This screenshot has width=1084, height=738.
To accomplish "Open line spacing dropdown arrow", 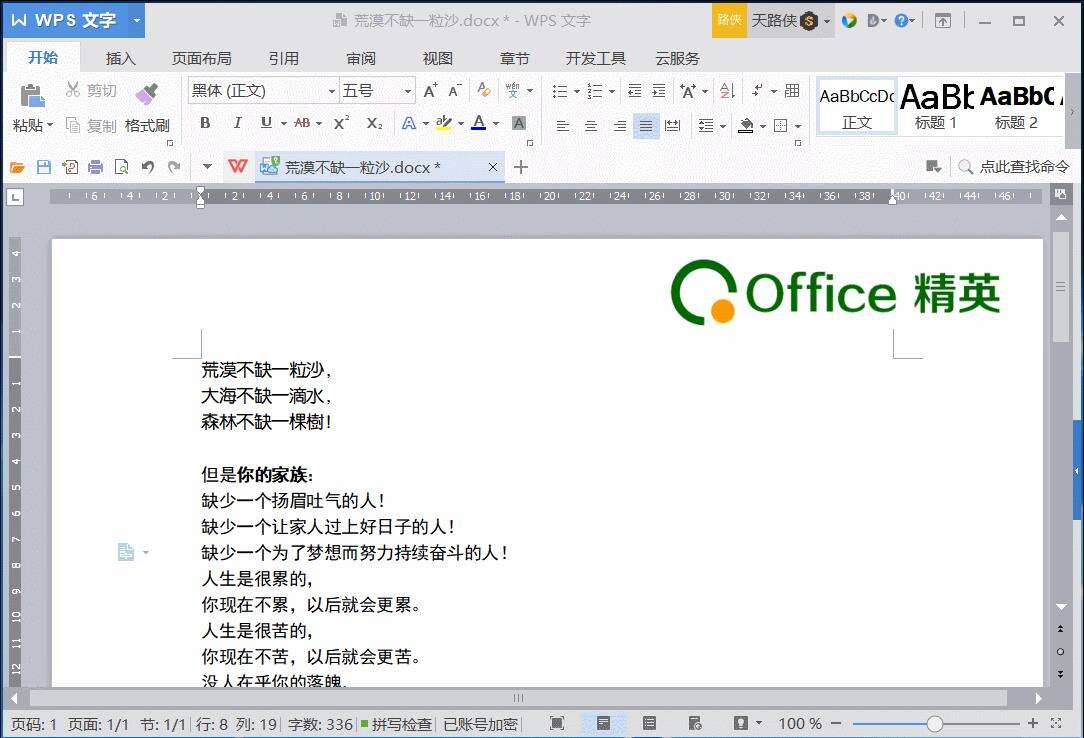I will pyautogui.click(x=722, y=126).
